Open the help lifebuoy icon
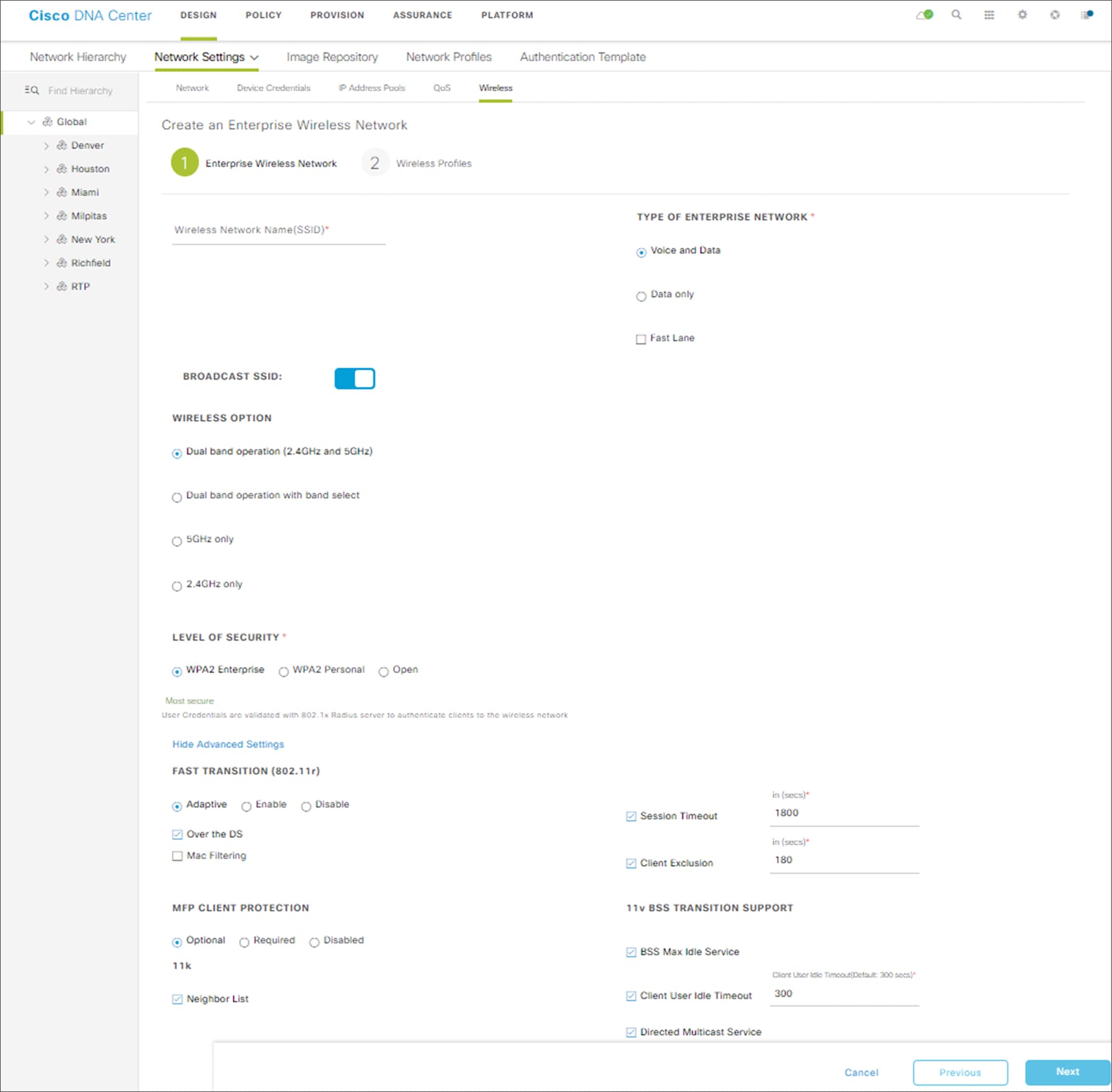 (x=1055, y=15)
